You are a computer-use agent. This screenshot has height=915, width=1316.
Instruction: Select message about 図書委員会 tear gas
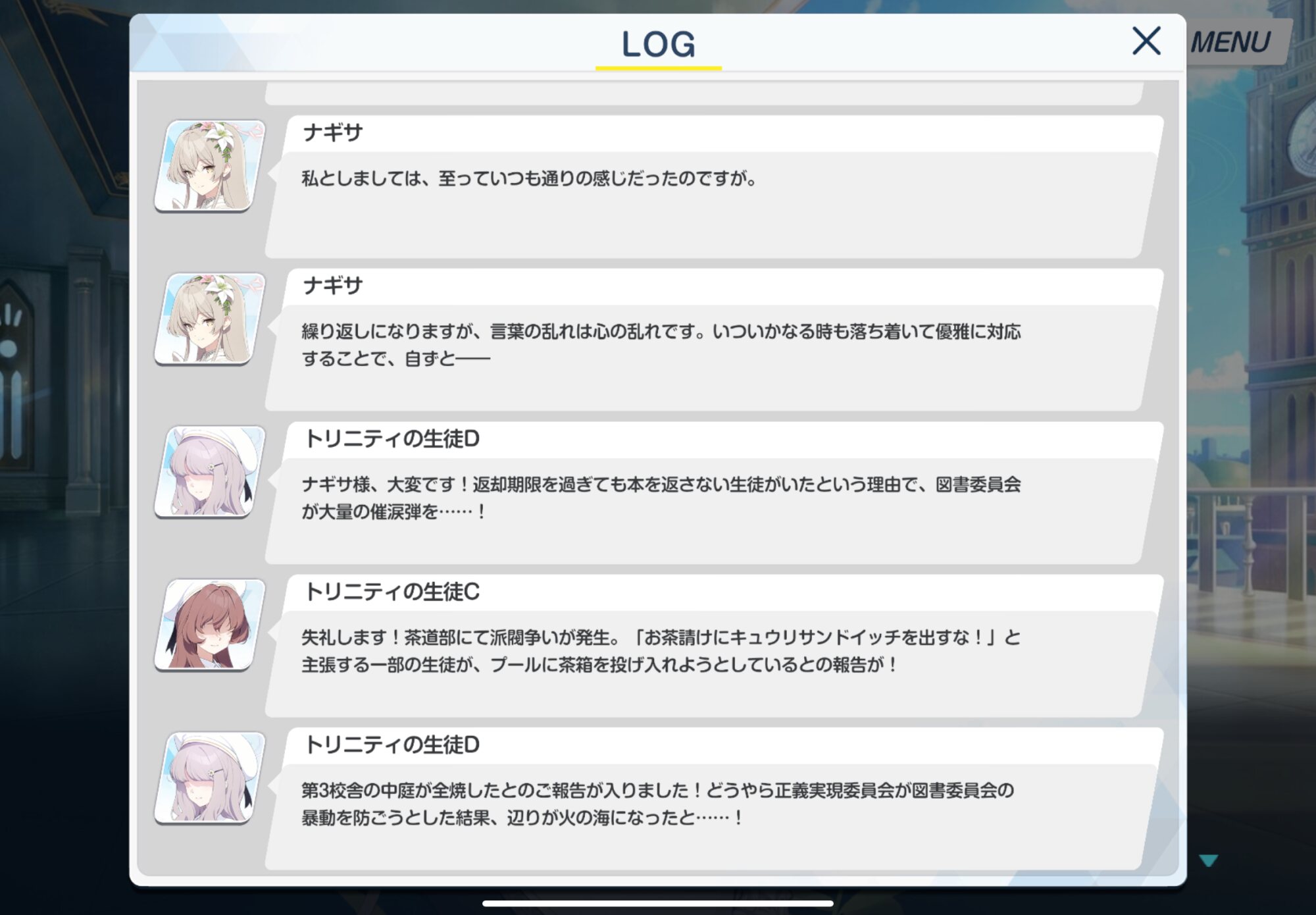pos(661,498)
